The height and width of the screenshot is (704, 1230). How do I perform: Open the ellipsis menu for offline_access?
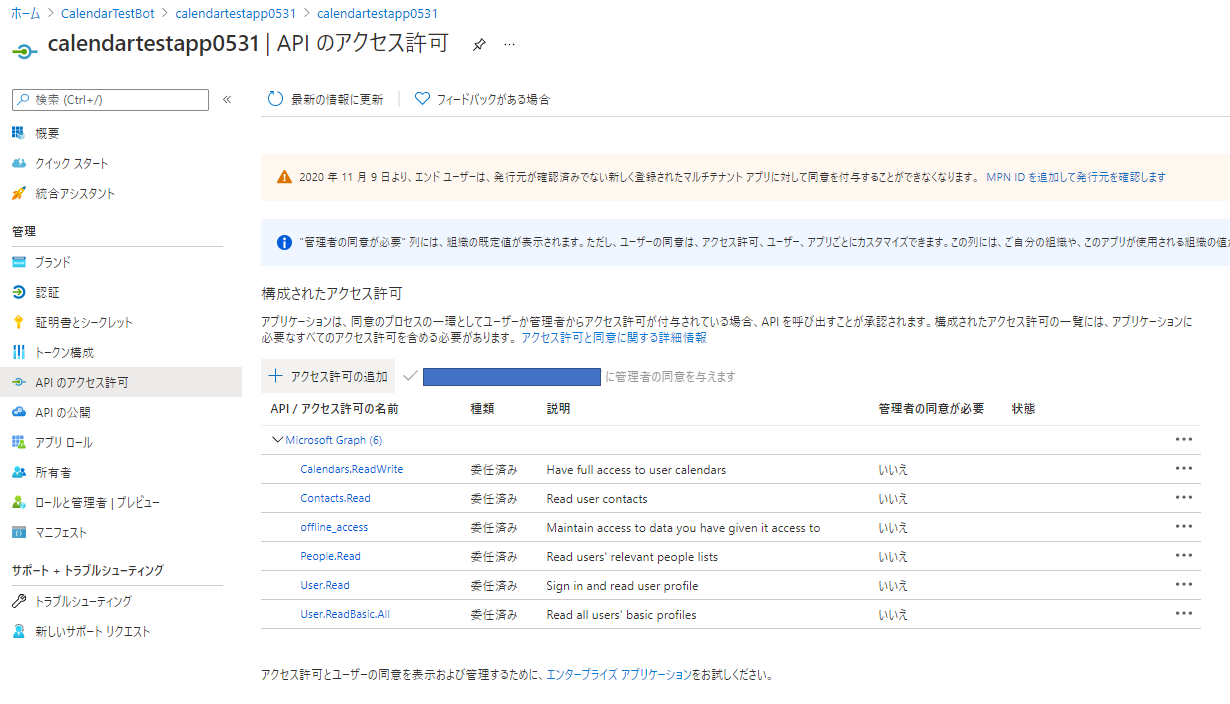tap(1184, 526)
